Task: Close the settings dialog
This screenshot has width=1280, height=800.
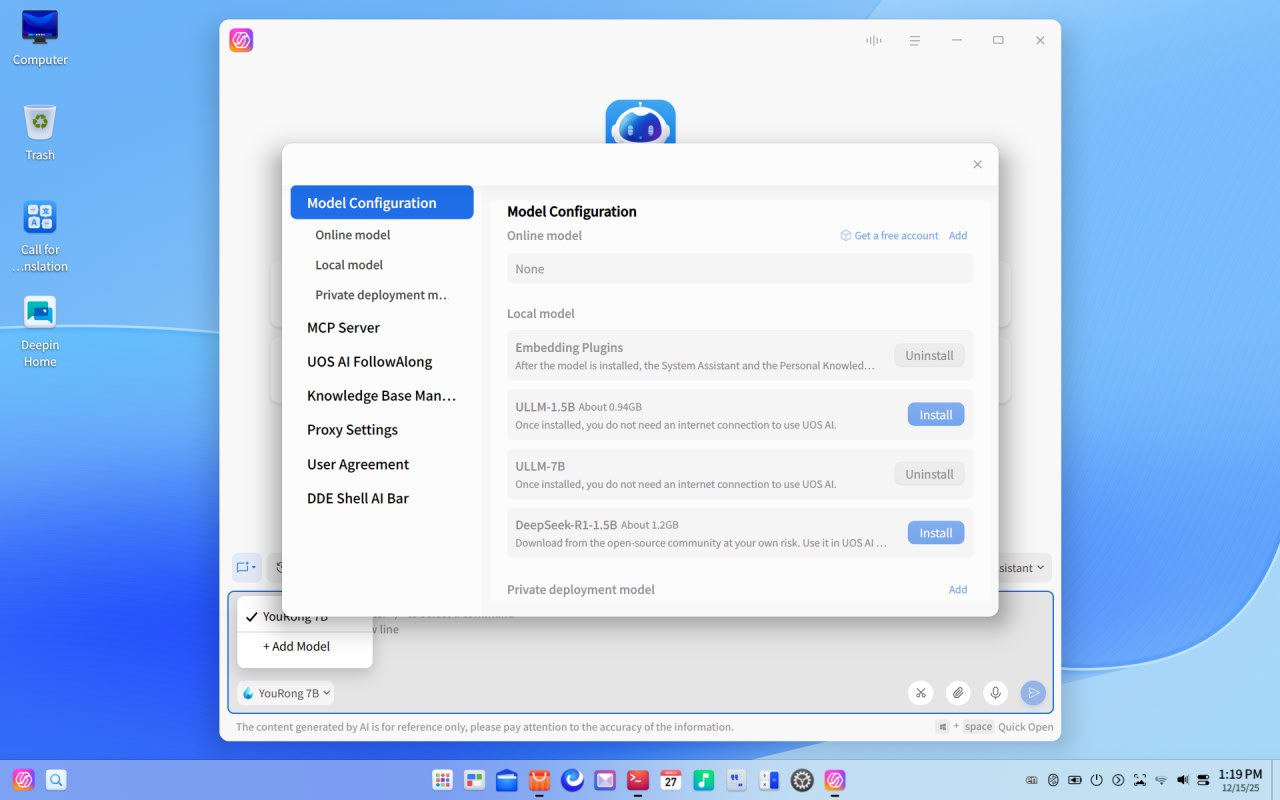Action: (977, 164)
